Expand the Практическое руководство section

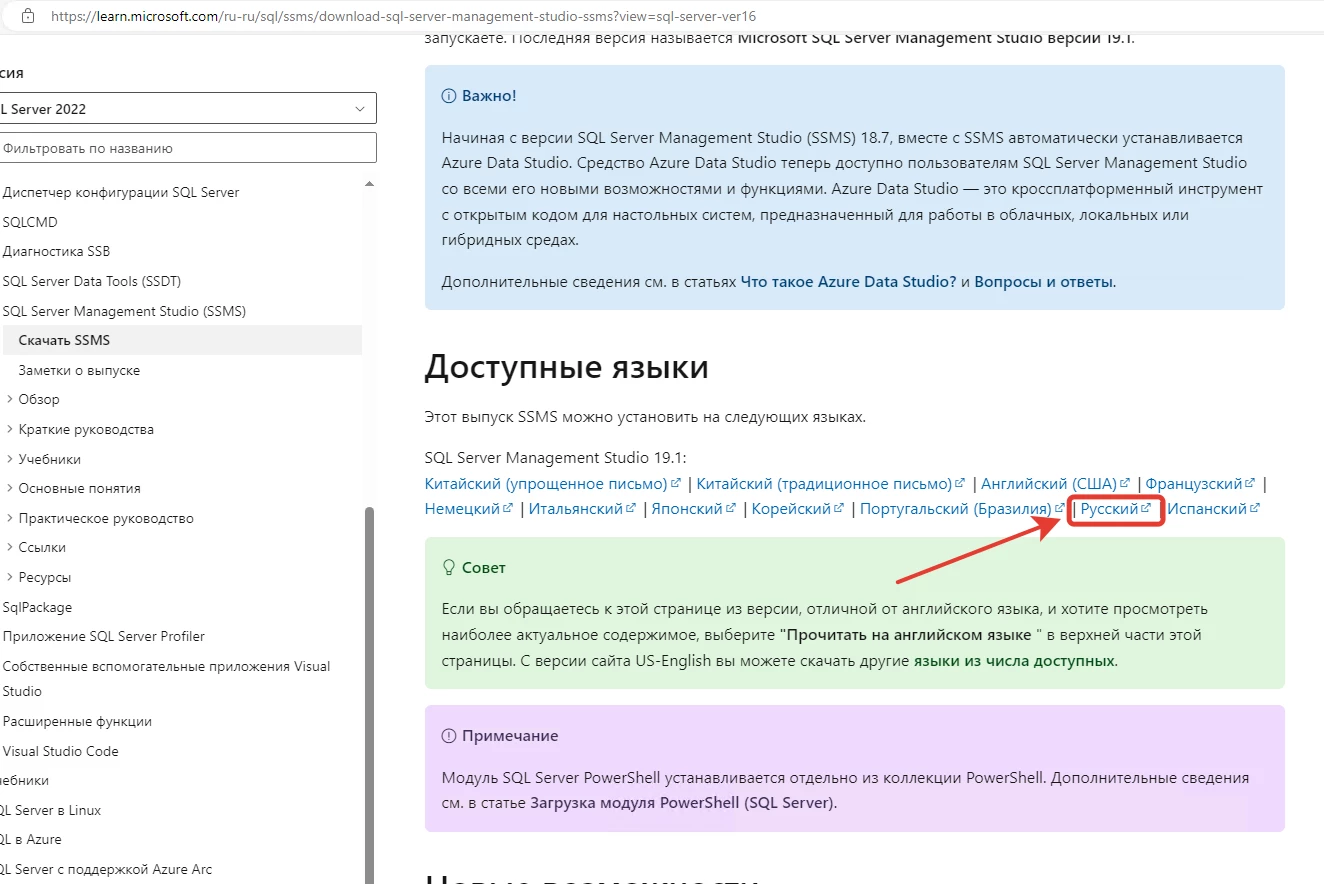(9, 519)
